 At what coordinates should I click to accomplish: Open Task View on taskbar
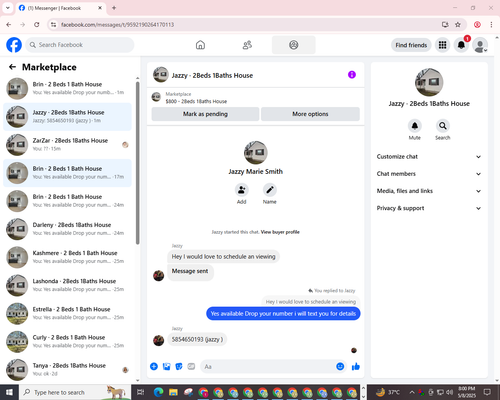141,392
